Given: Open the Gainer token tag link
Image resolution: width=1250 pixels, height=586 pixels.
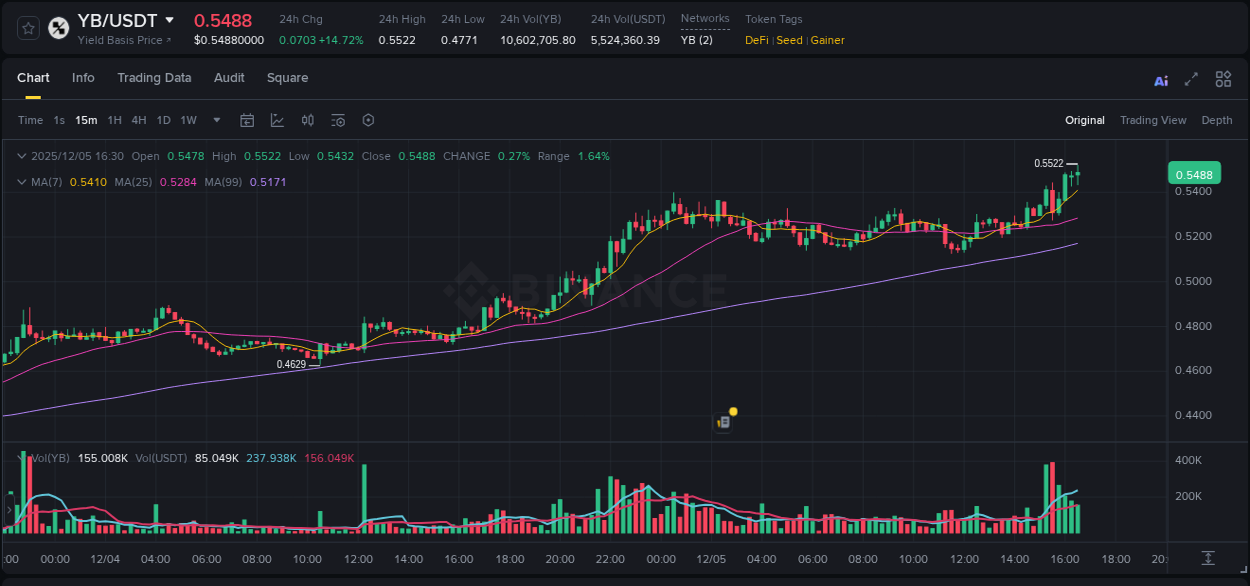Looking at the screenshot, I should pyautogui.click(x=828, y=40).
